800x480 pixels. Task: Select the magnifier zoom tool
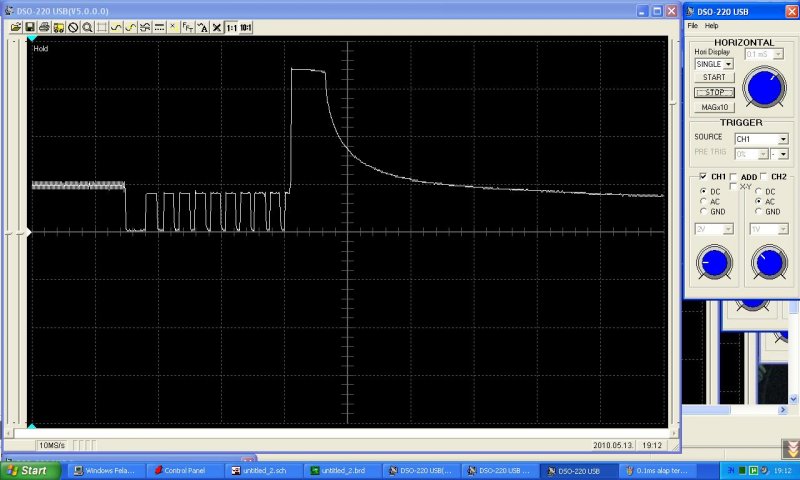pyautogui.click(x=87, y=28)
